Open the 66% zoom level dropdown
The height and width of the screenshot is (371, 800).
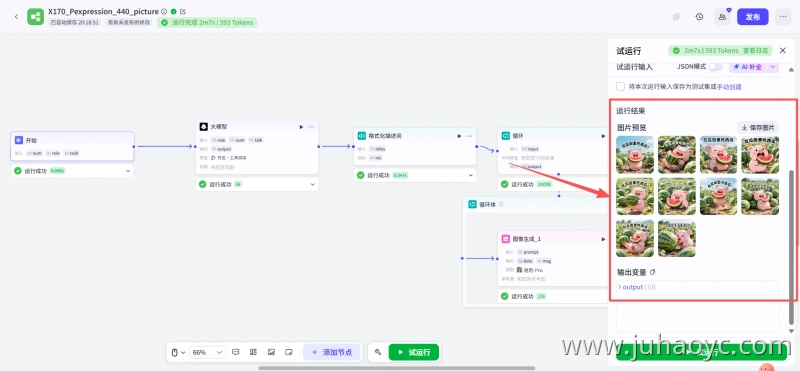(x=207, y=352)
